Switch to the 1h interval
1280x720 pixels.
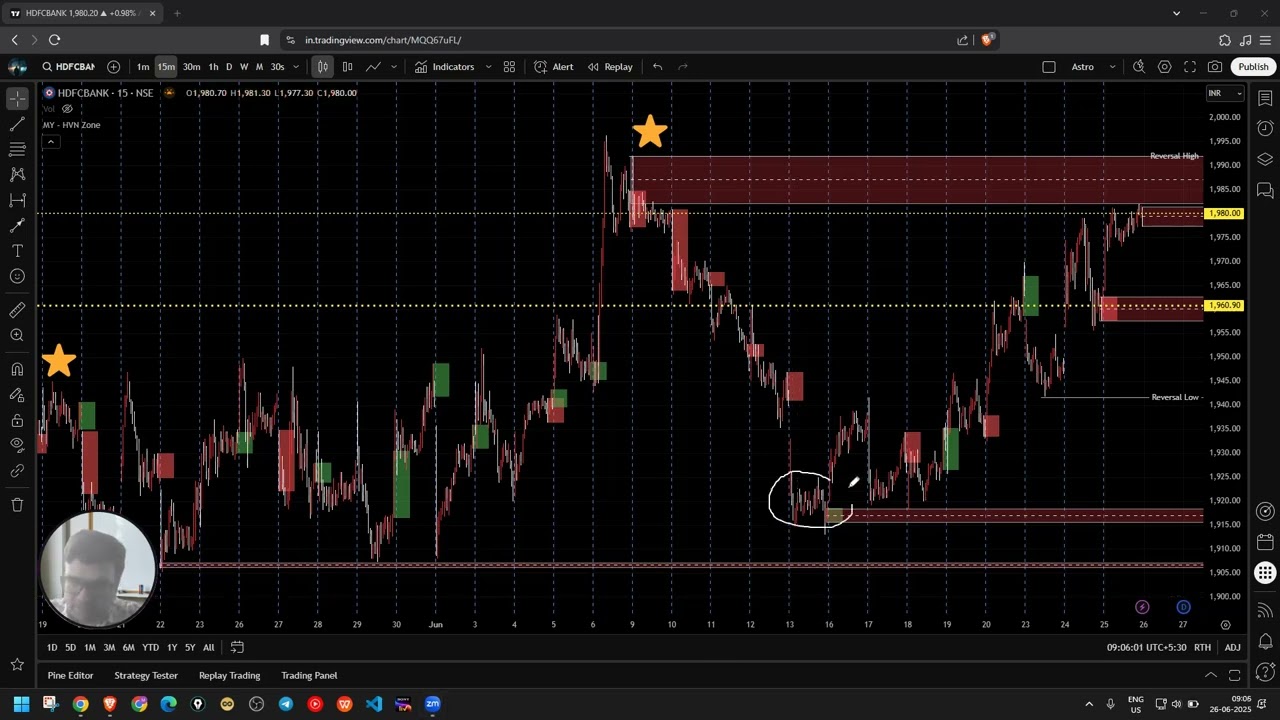[213, 67]
